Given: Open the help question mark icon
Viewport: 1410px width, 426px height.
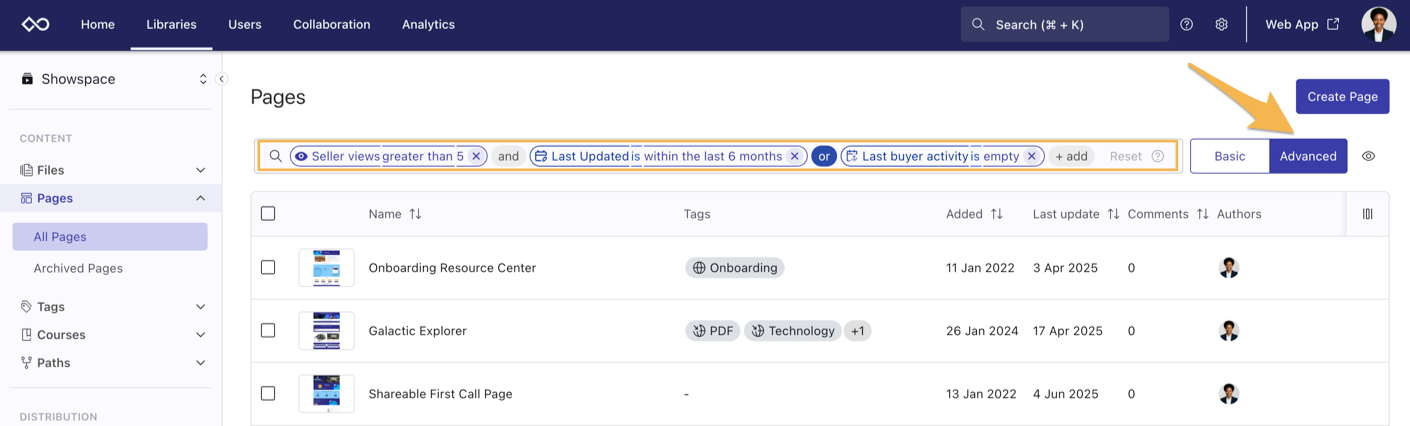Looking at the screenshot, I should [x=1186, y=24].
